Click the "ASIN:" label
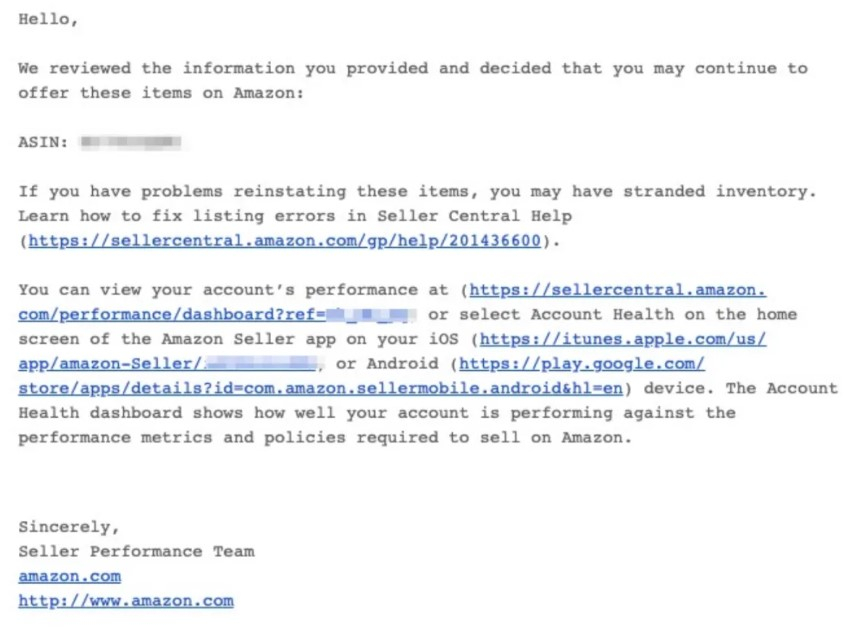Image resolution: width=854 pixels, height=637 pixels. point(43,143)
